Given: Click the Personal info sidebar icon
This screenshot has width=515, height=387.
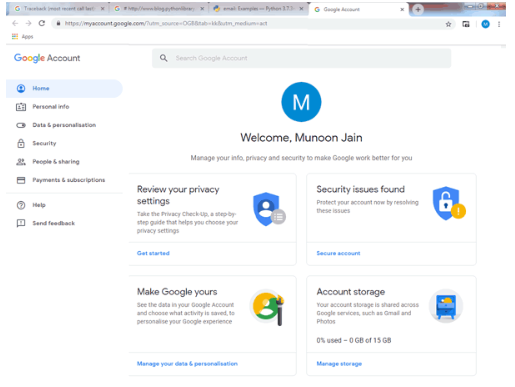Looking at the screenshot, I should tap(21, 107).
